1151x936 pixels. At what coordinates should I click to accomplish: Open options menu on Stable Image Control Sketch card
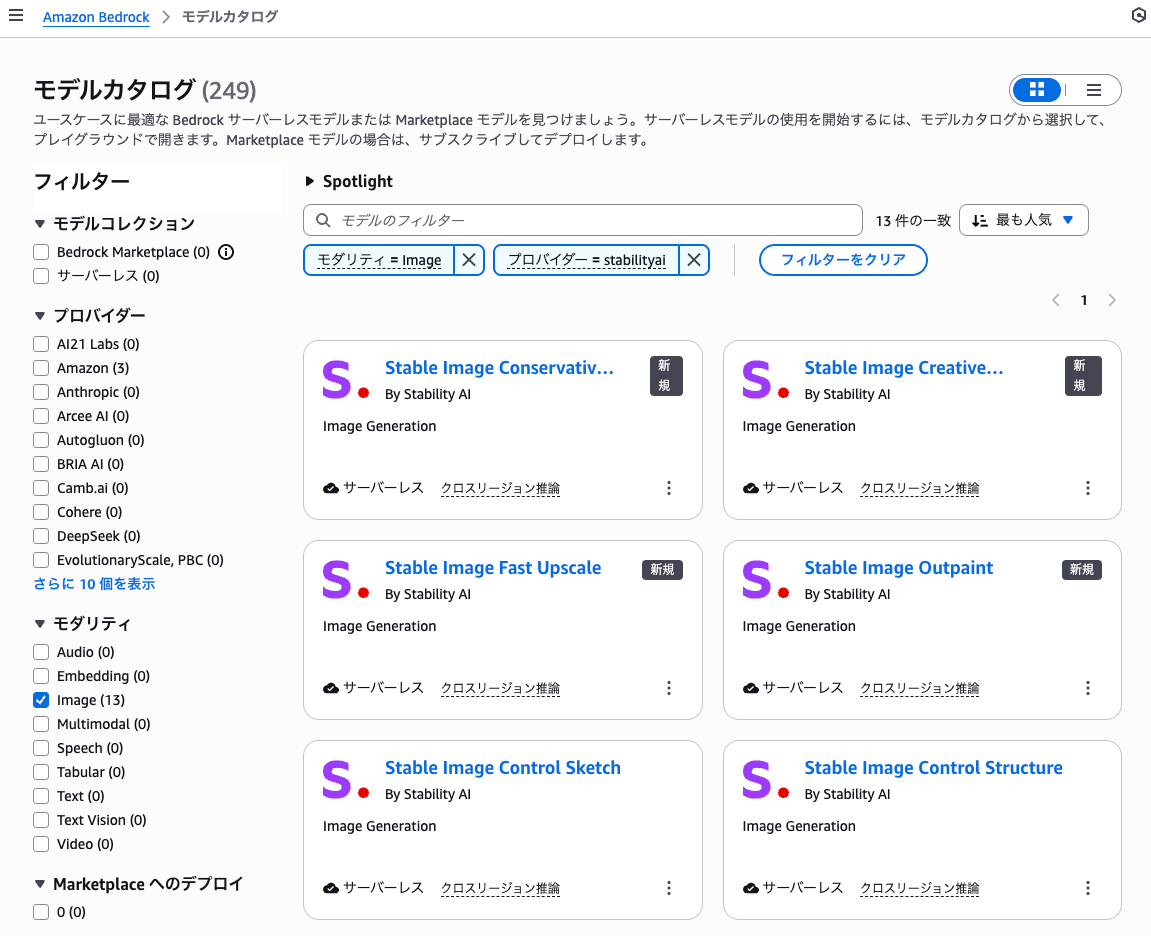click(669, 888)
